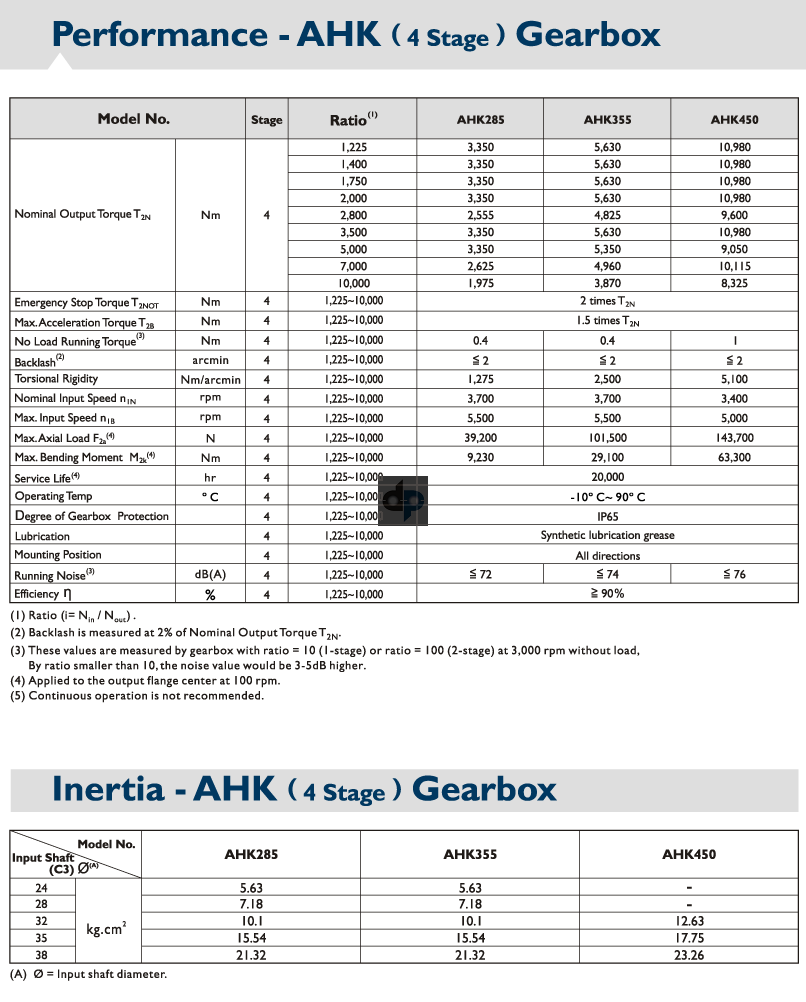Click the IP65 protection value cell

click(605, 516)
